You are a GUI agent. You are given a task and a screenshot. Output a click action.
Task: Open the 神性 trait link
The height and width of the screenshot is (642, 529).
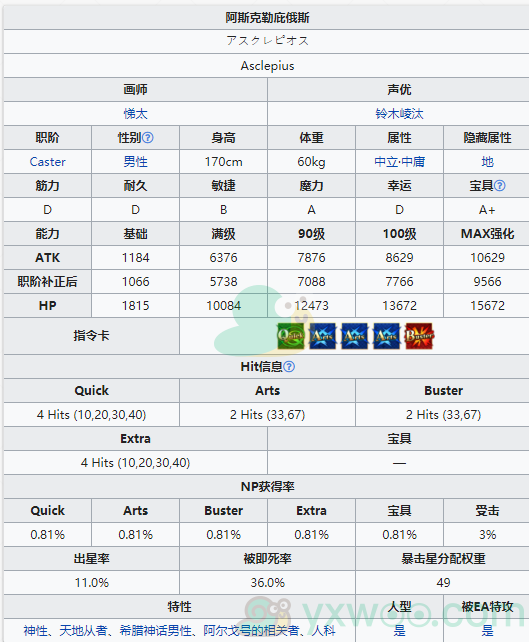[36, 631]
